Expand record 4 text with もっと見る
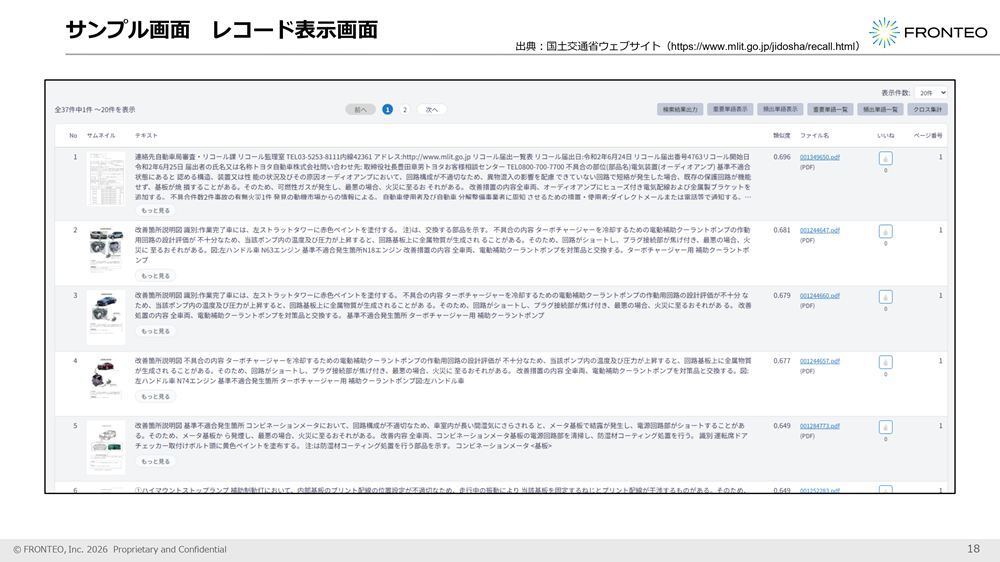This screenshot has width=1000, height=562. (x=156, y=397)
